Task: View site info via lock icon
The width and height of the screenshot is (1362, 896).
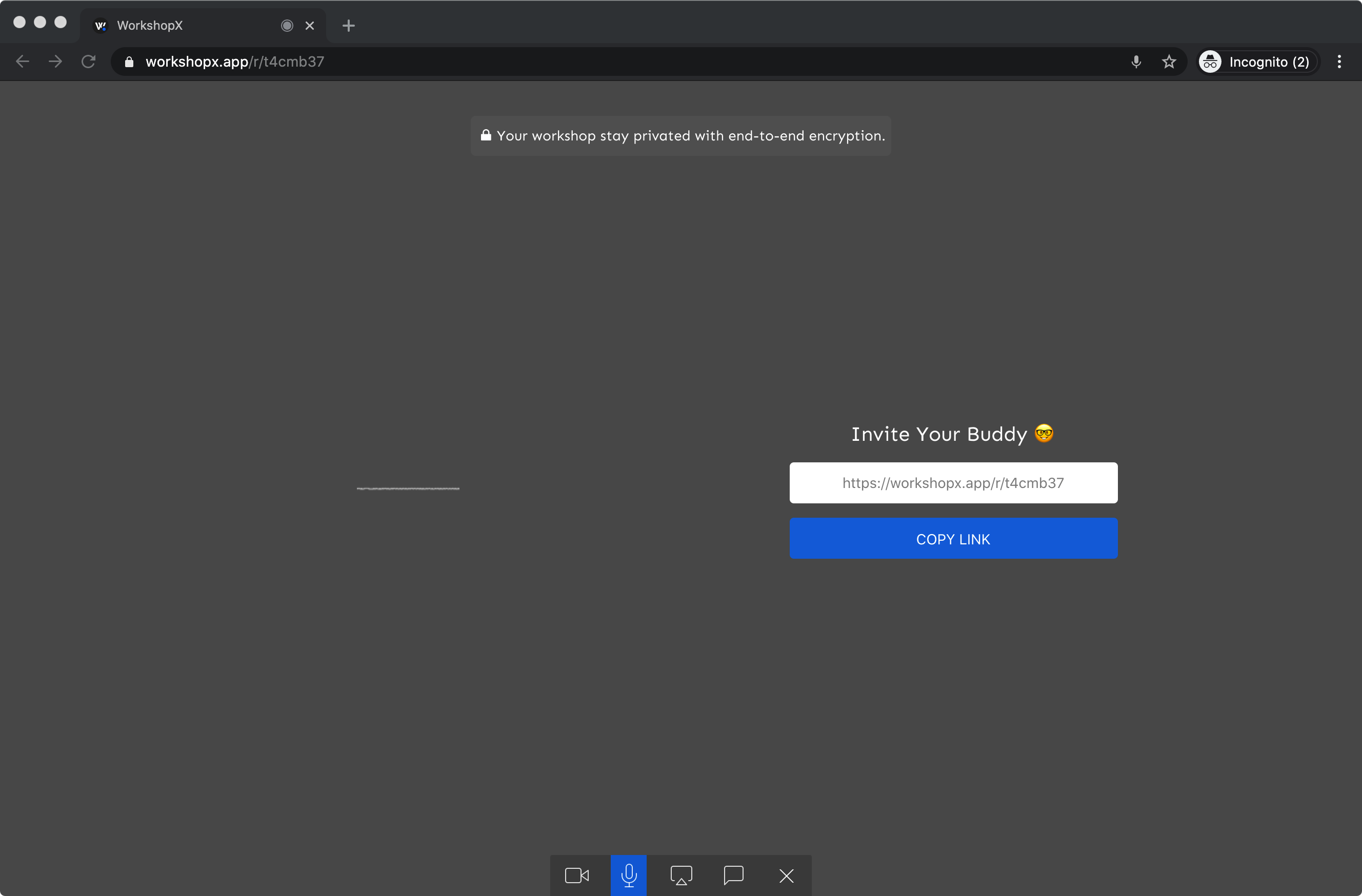Action: click(129, 62)
